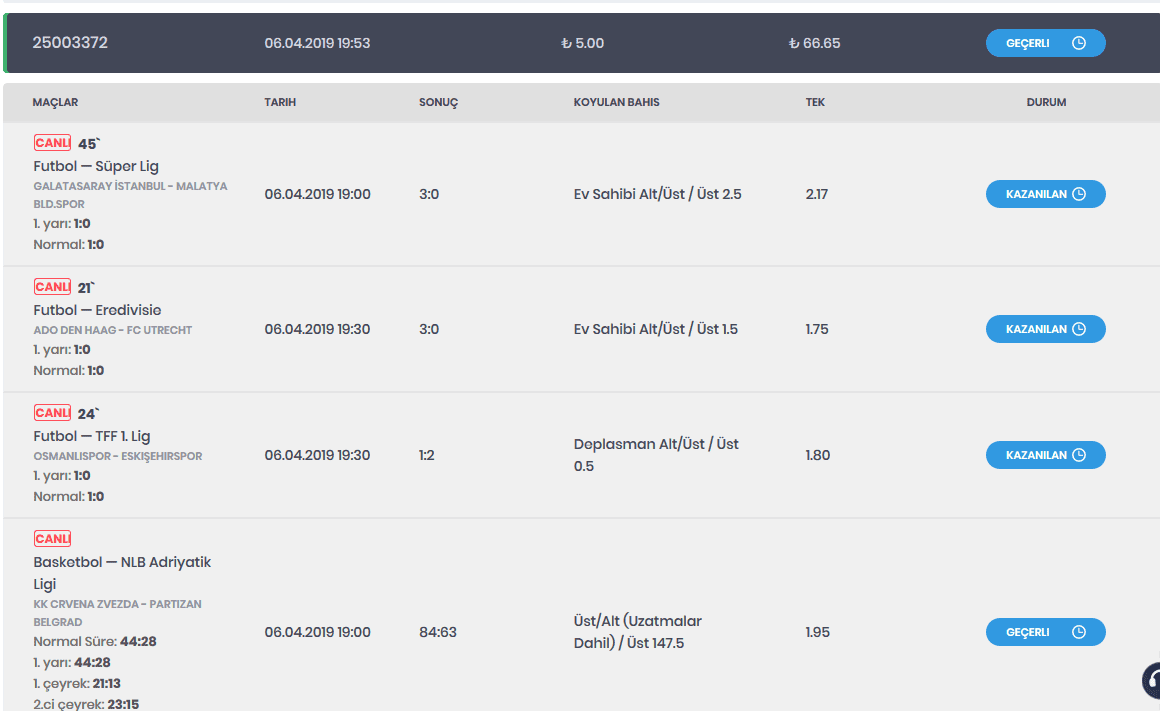Click clock icon in top Geçerli badge
Viewport: 1160px width, 714px height.
pyautogui.click(x=1078, y=43)
